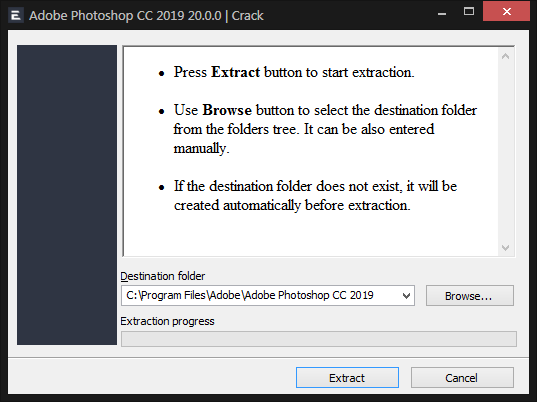Open the Browse... folder picker
537x402 pixels.
click(470, 296)
